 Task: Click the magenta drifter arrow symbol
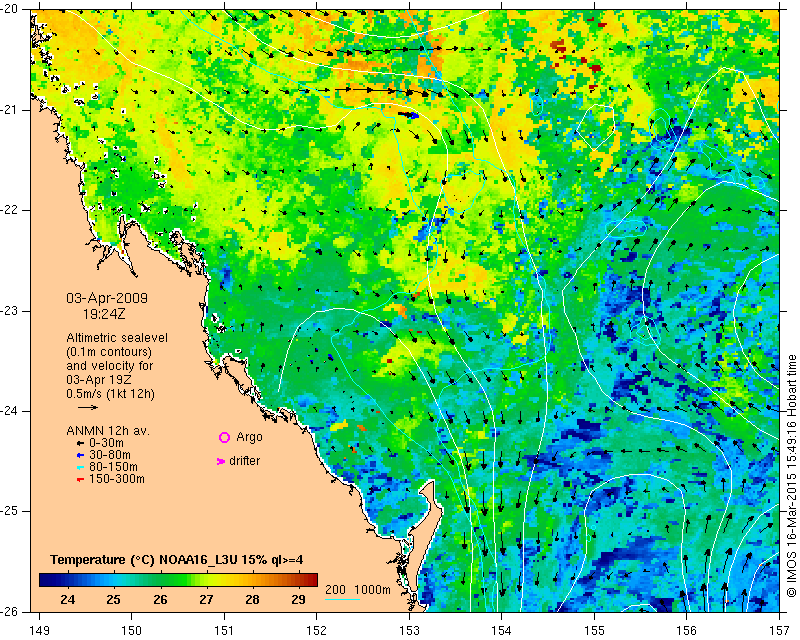tap(221, 461)
